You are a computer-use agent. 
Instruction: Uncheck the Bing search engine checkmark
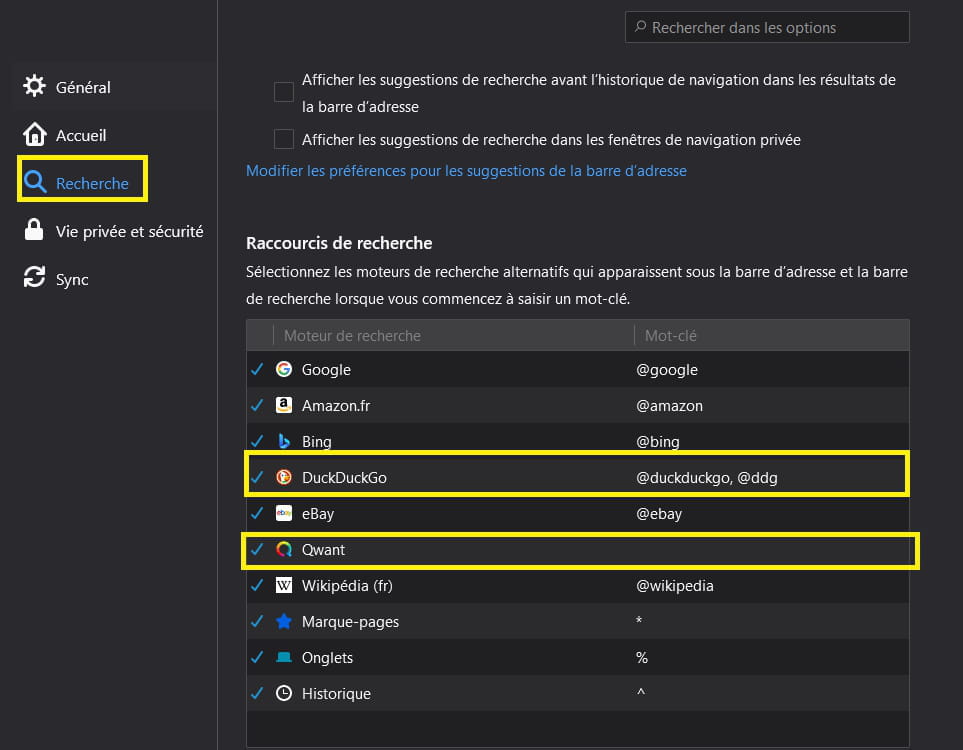(257, 441)
